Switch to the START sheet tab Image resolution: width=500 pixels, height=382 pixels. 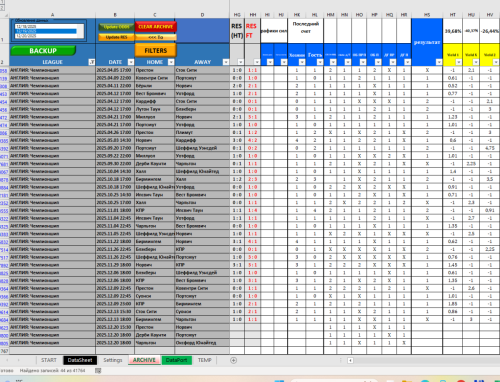tap(49, 360)
